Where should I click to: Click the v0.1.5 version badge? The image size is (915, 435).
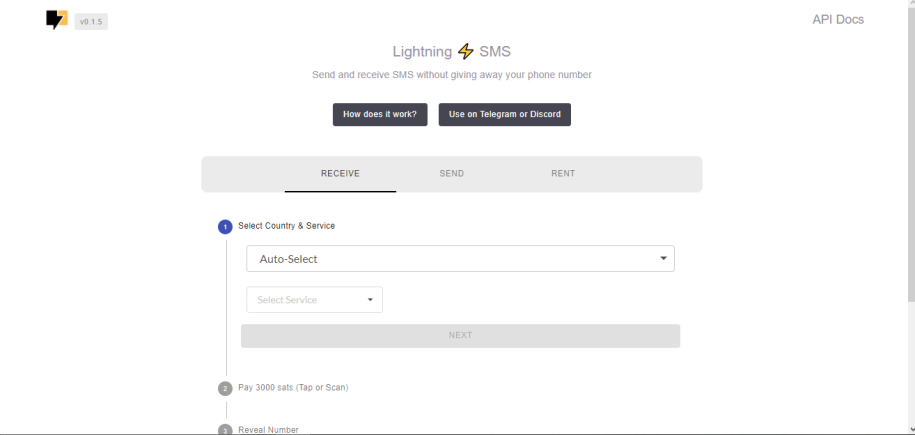[x=91, y=22]
